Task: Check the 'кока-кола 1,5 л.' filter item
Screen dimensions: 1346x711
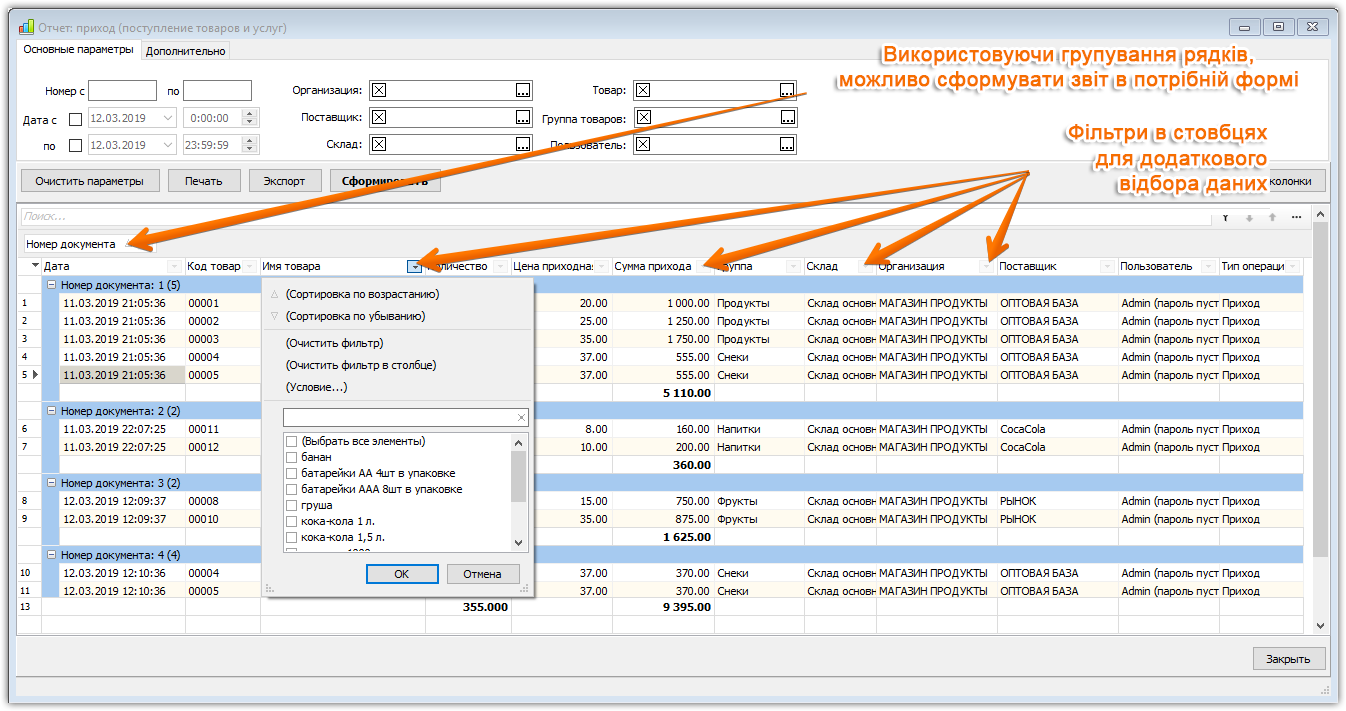Action: (x=291, y=537)
